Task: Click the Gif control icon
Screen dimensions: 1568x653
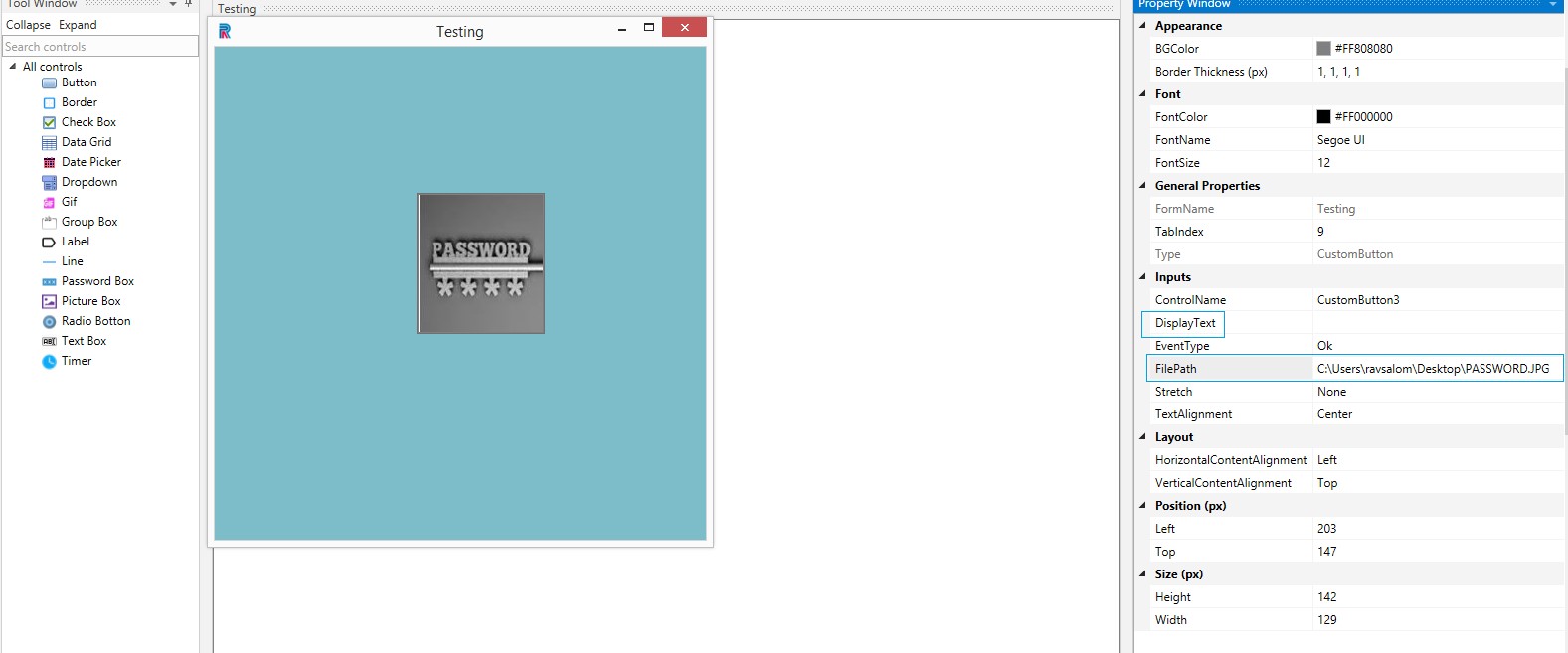Action: (x=49, y=203)
